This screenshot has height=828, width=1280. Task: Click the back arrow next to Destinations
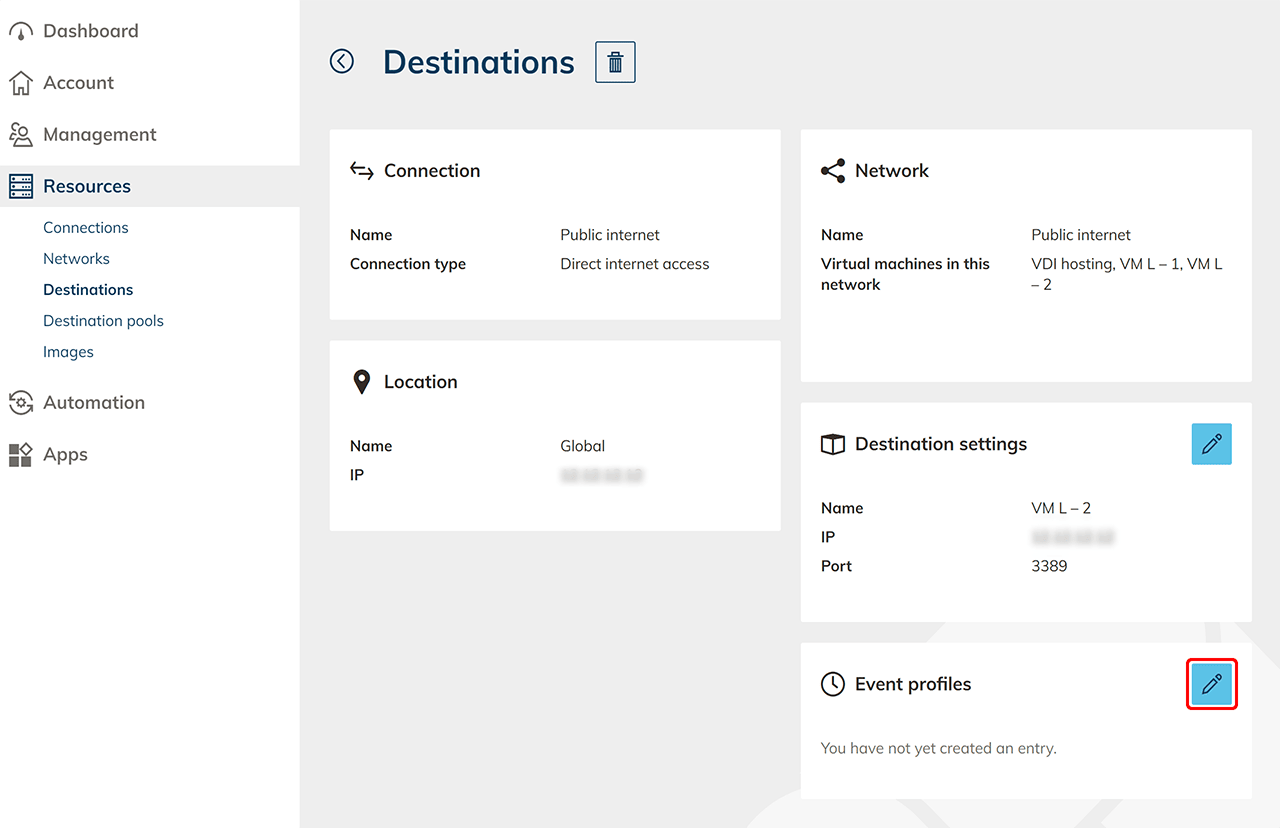pyautogui.click(x=342, y=62)
